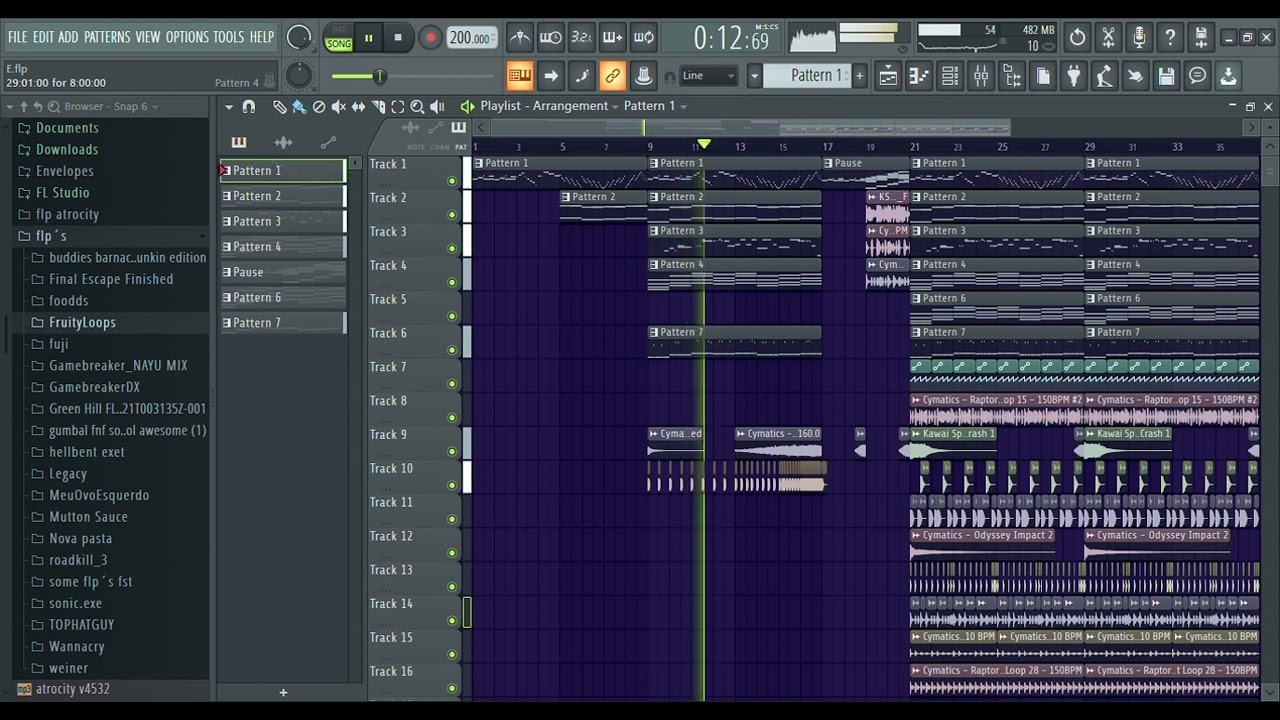Click the scissors cut icon
This screenshot has height=720, width=1280.
click(1108, 38)
